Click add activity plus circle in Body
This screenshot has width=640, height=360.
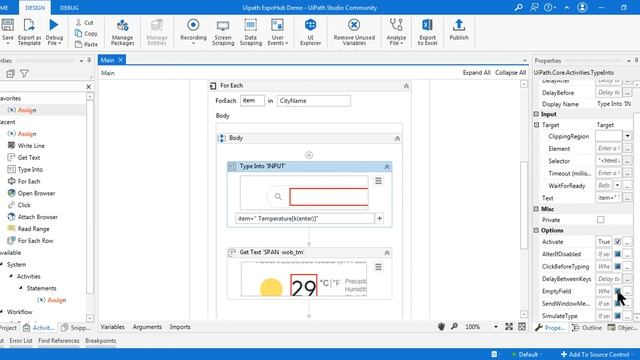tap(309, 155)
